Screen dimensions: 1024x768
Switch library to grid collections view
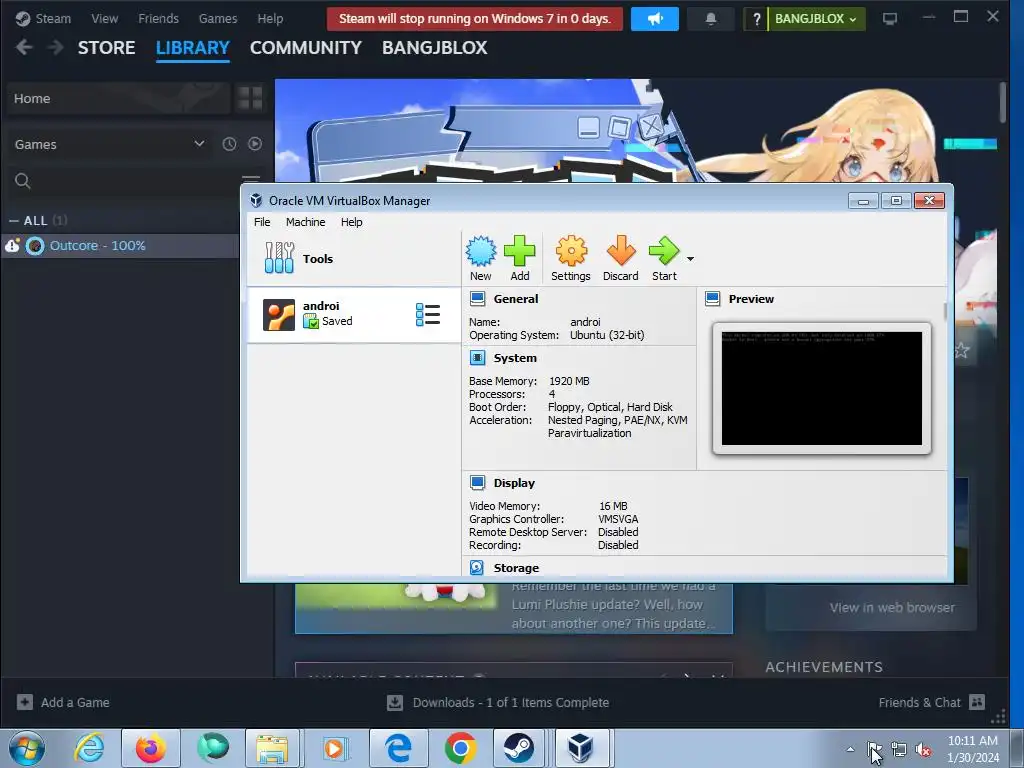pyautogui.click(x=250, y=99)
